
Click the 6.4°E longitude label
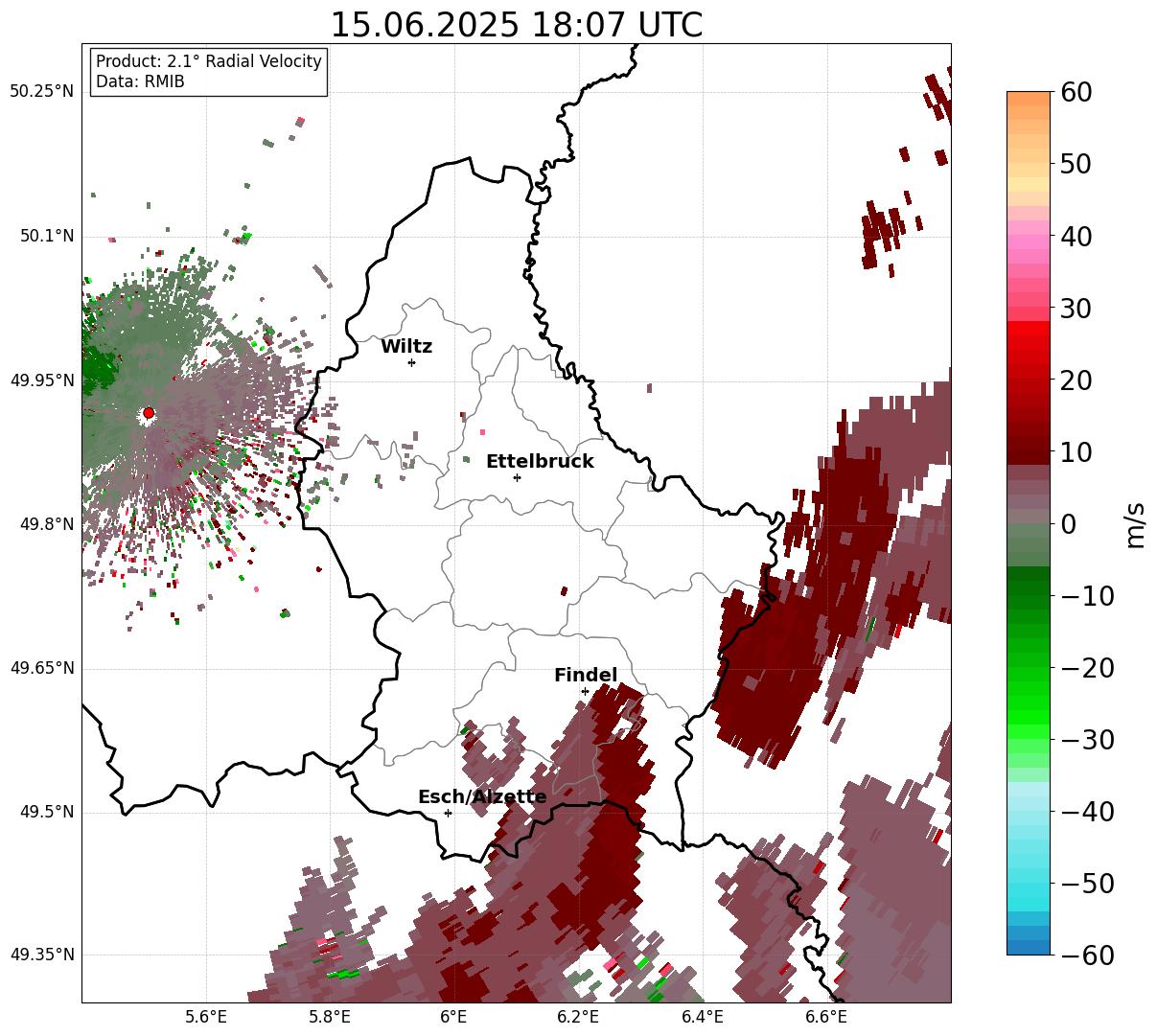[703, 1018]
